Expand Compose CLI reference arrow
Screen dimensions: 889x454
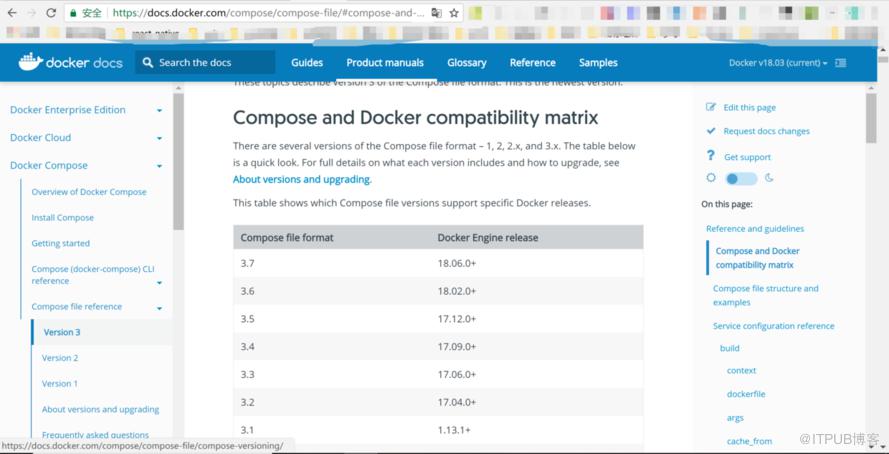pos(159,282)
